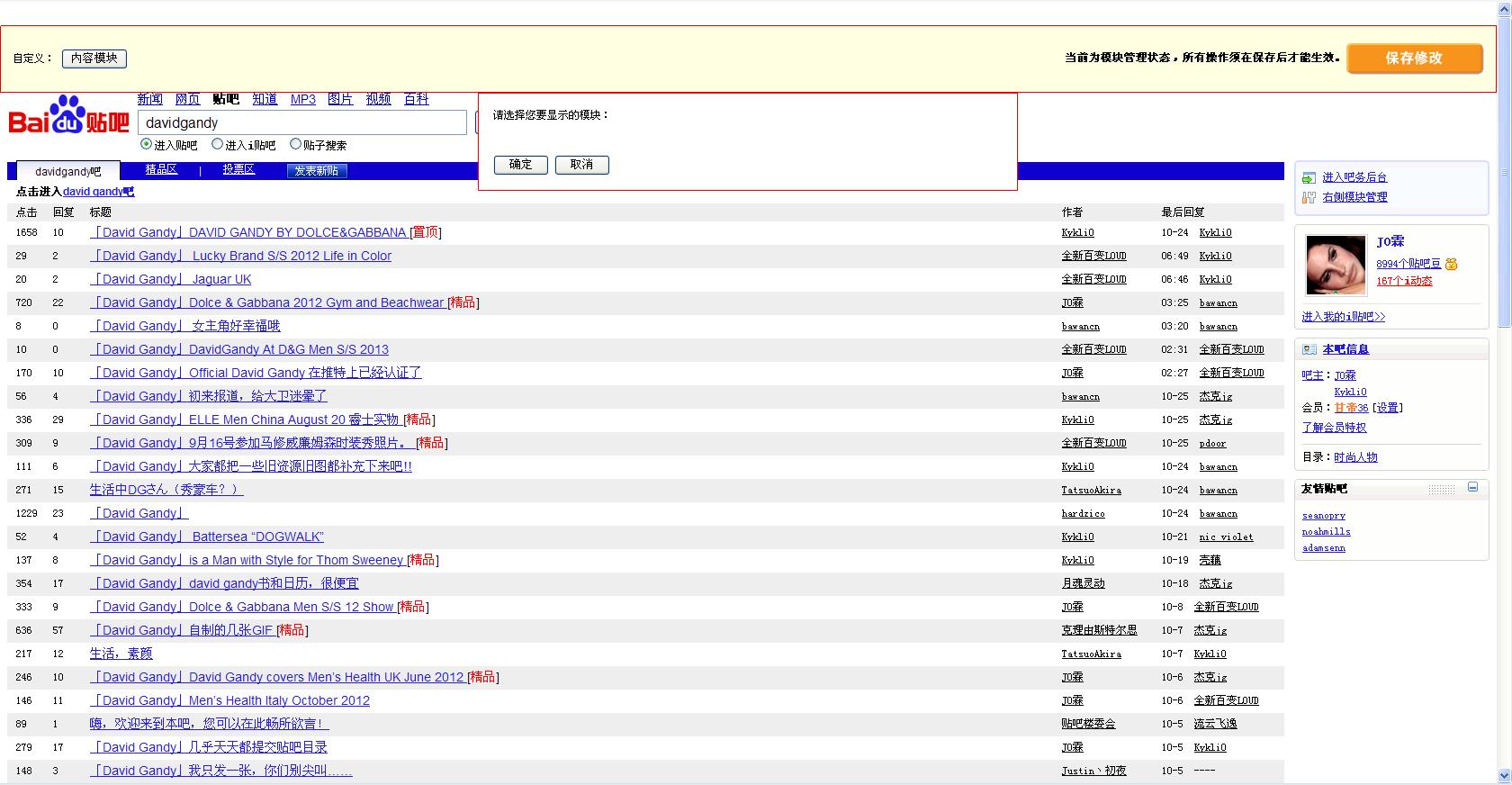Open the ELLE Men China August thread

pos(245,420)
